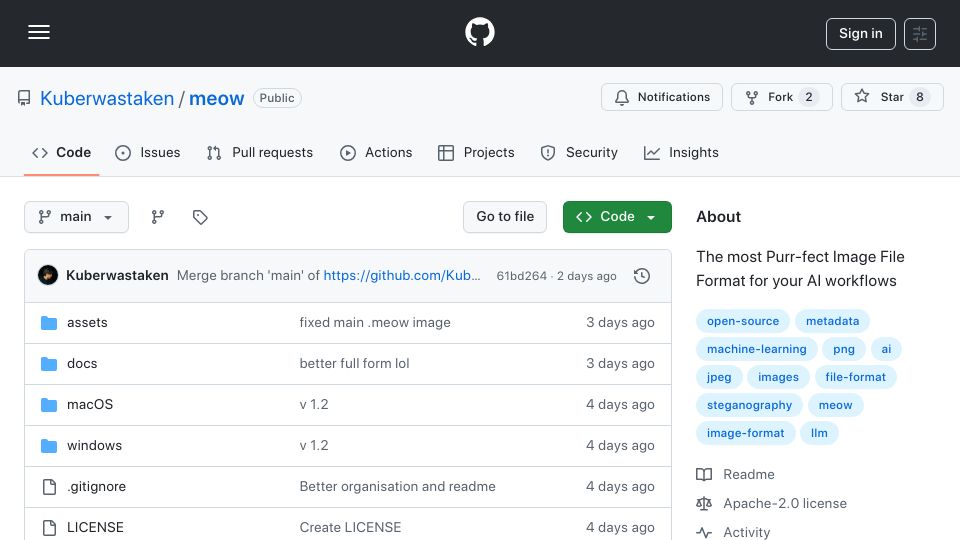960x540 pixels.
Task: Expand the green Code dropdown
Action: (x=617, y=217)
